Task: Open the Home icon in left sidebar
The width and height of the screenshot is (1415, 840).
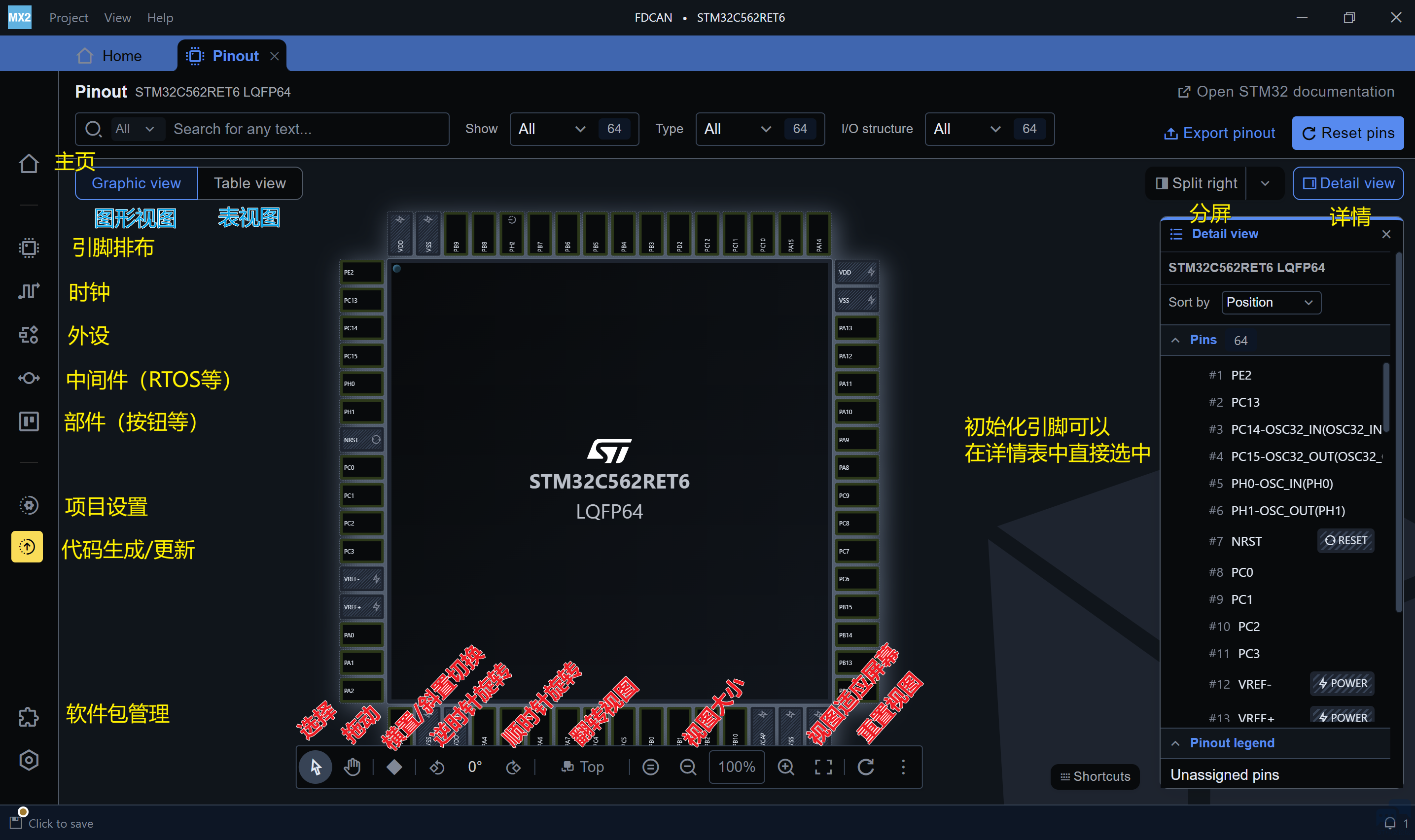Action: 28,164
